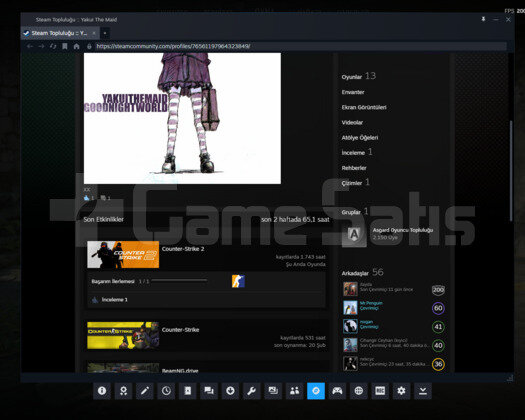The width and height of the screenshot is (525, 420).
Task: Open the BeamNG.drive game link
Action: click(180, 370)
